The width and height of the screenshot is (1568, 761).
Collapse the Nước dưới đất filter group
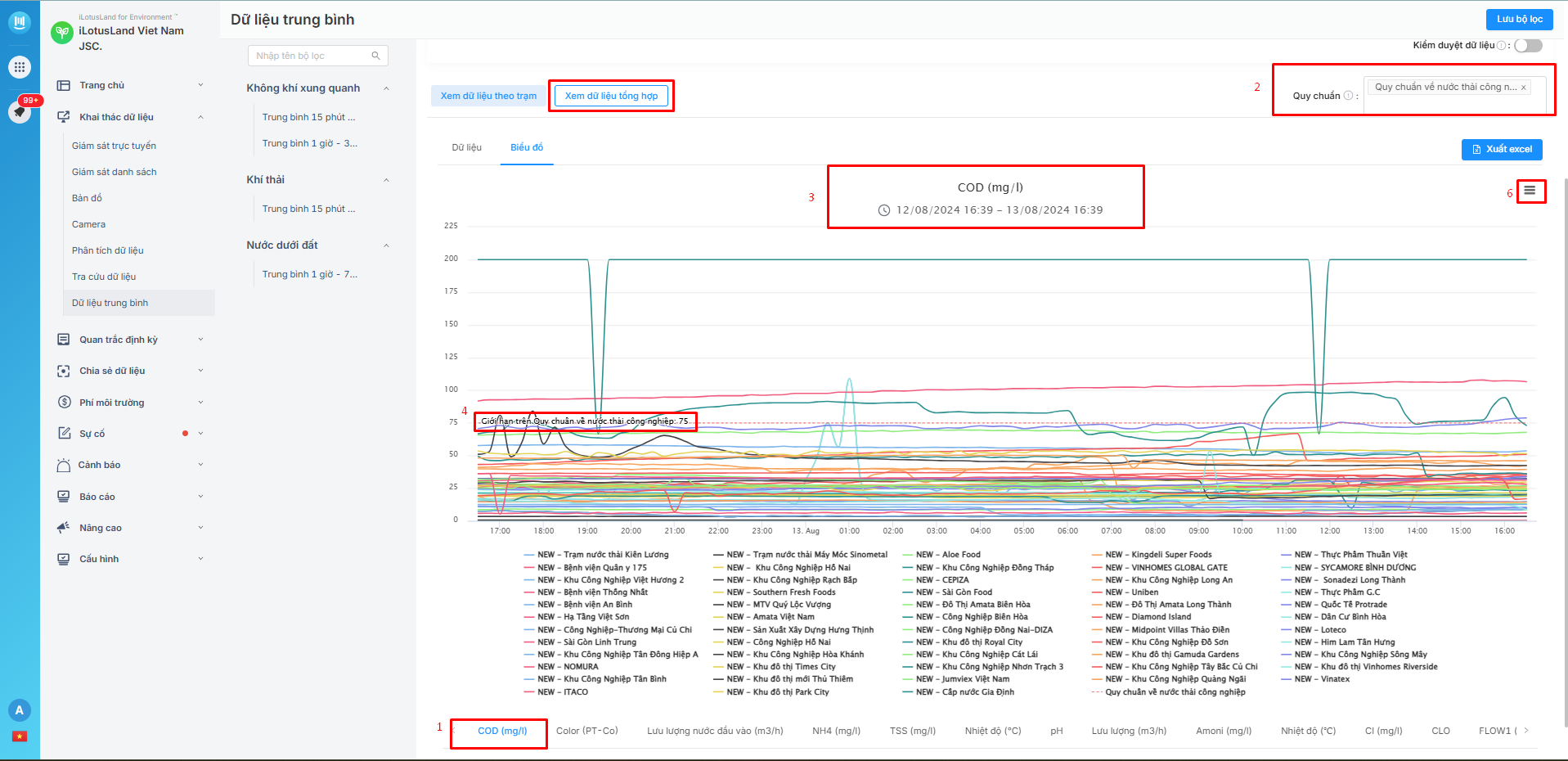pos(386,245)
